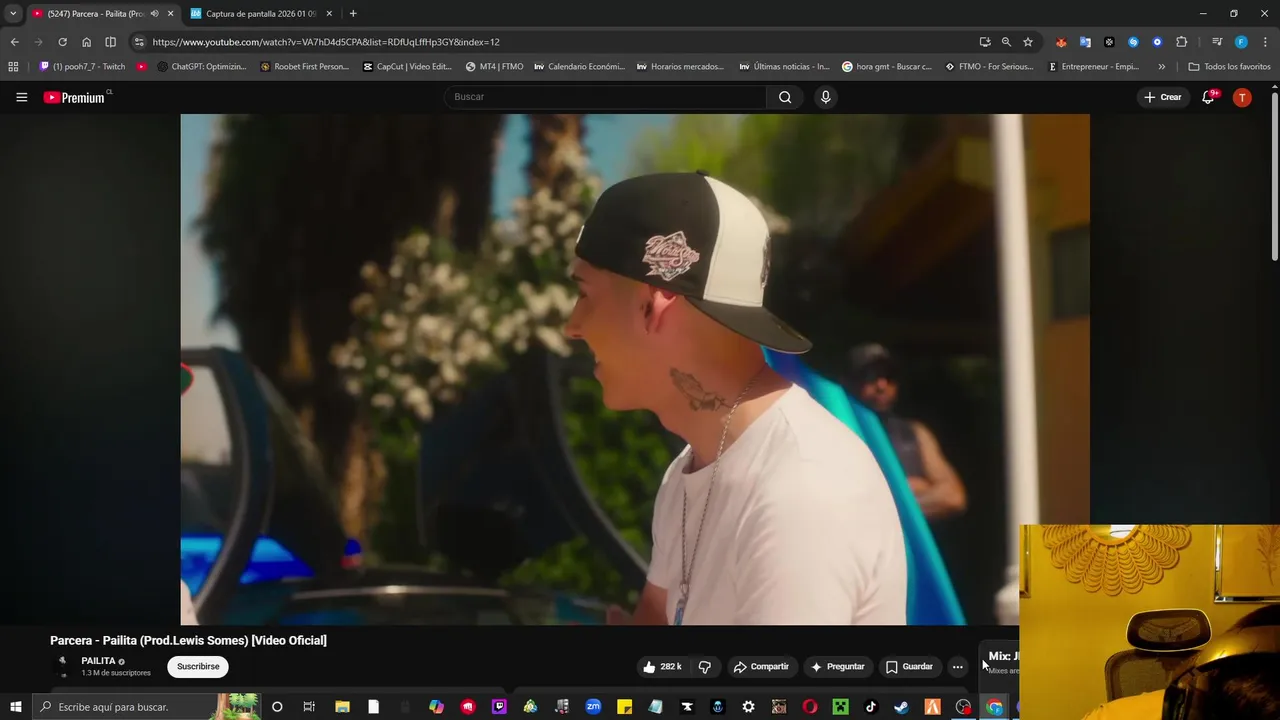Like the video with 282 k likes

(662, 666)
